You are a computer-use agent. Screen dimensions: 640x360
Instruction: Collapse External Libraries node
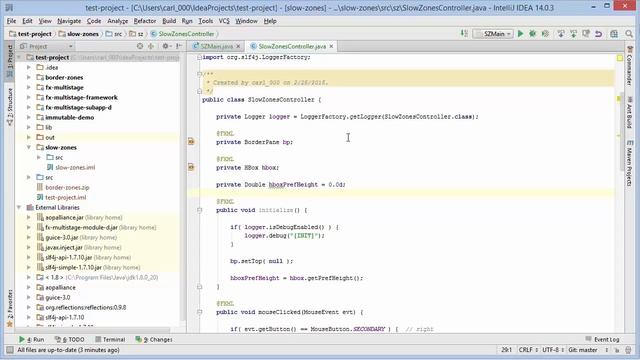point(19,207)
